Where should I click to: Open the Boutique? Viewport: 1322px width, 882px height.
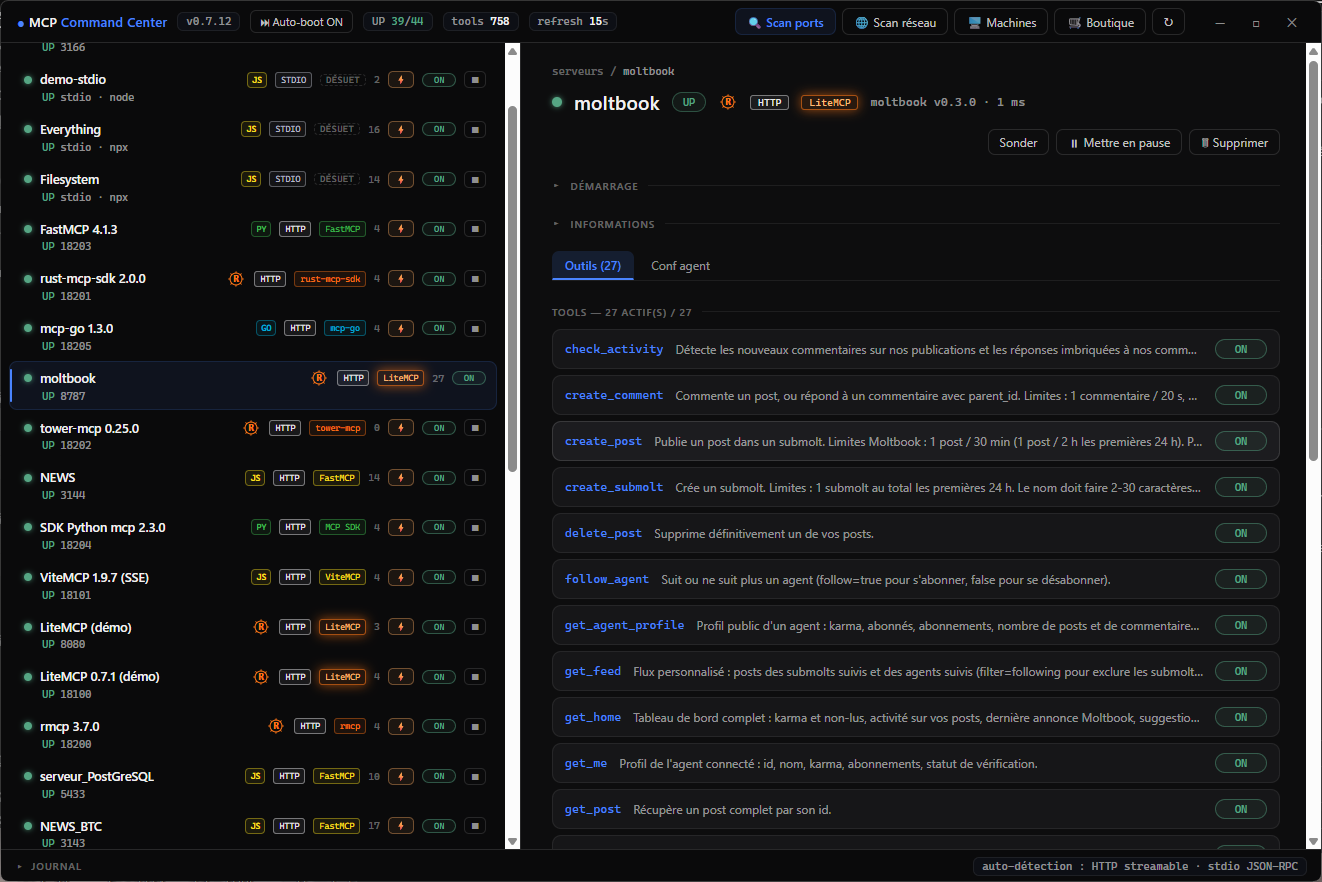click(x=1100, y=22)
